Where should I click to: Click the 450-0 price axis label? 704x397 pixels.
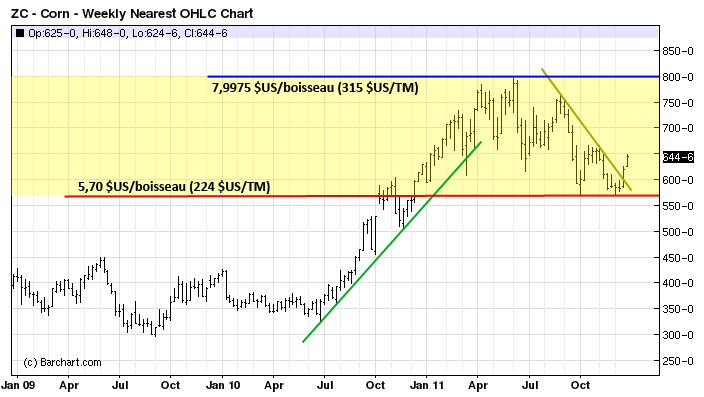point(678,258)
